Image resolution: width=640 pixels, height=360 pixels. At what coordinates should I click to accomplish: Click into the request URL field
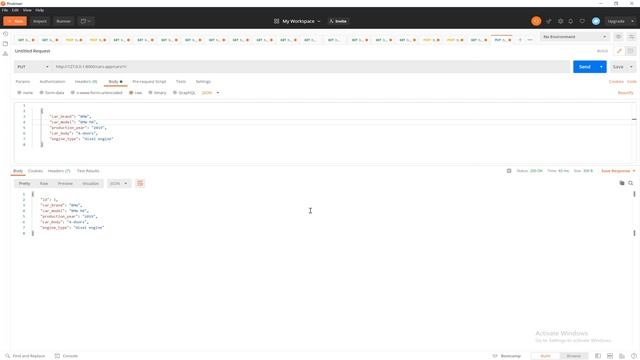311,67
